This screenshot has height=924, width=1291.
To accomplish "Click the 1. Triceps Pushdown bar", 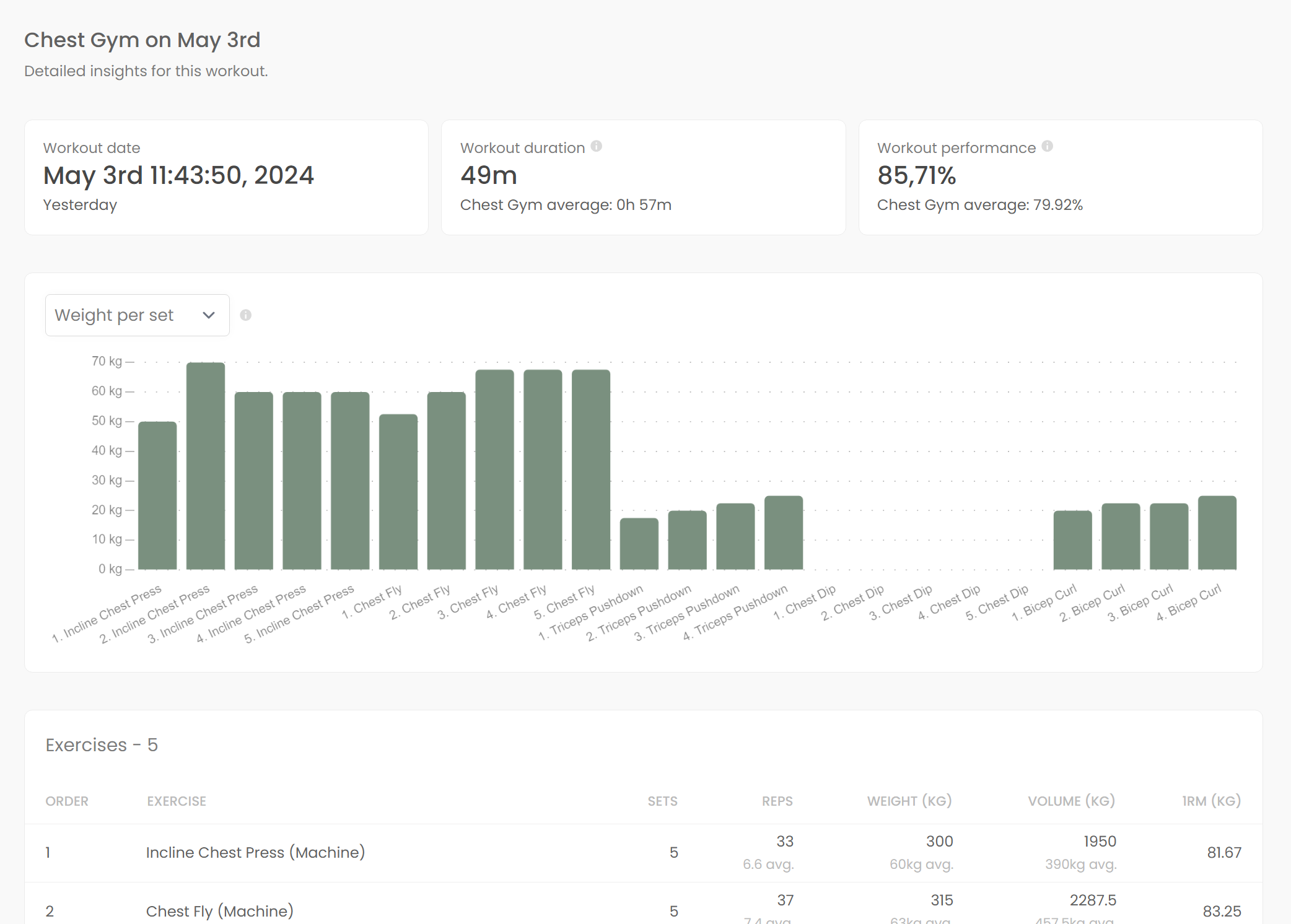I will click(x=639, y=544).
